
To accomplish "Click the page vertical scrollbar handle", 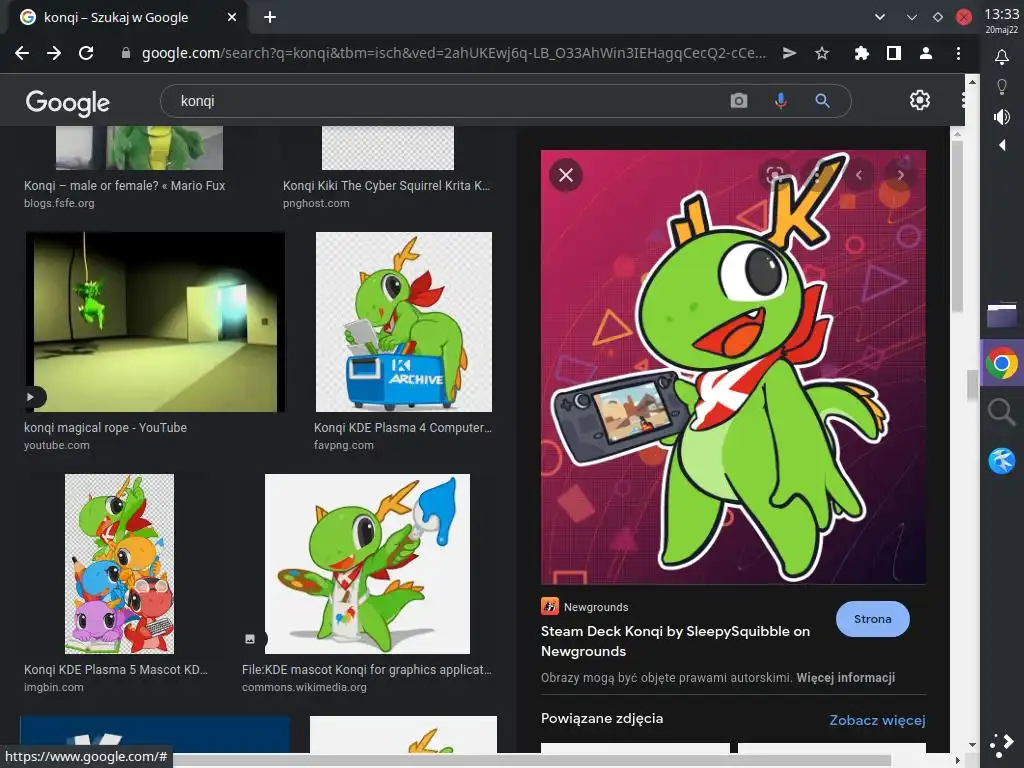I will click(972, 385).
